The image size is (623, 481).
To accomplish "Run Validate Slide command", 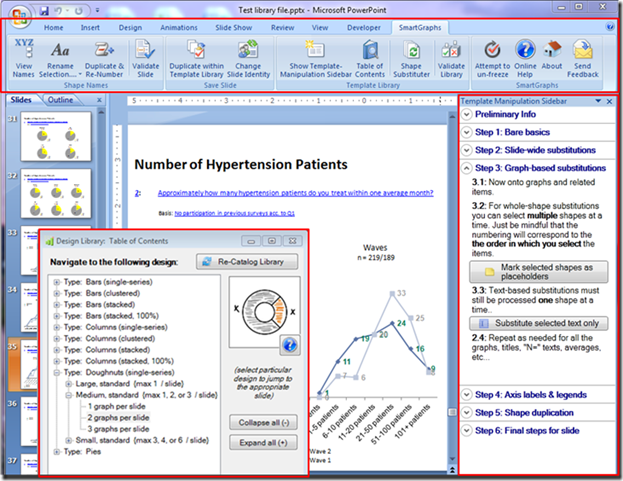I will coord(145,58).
